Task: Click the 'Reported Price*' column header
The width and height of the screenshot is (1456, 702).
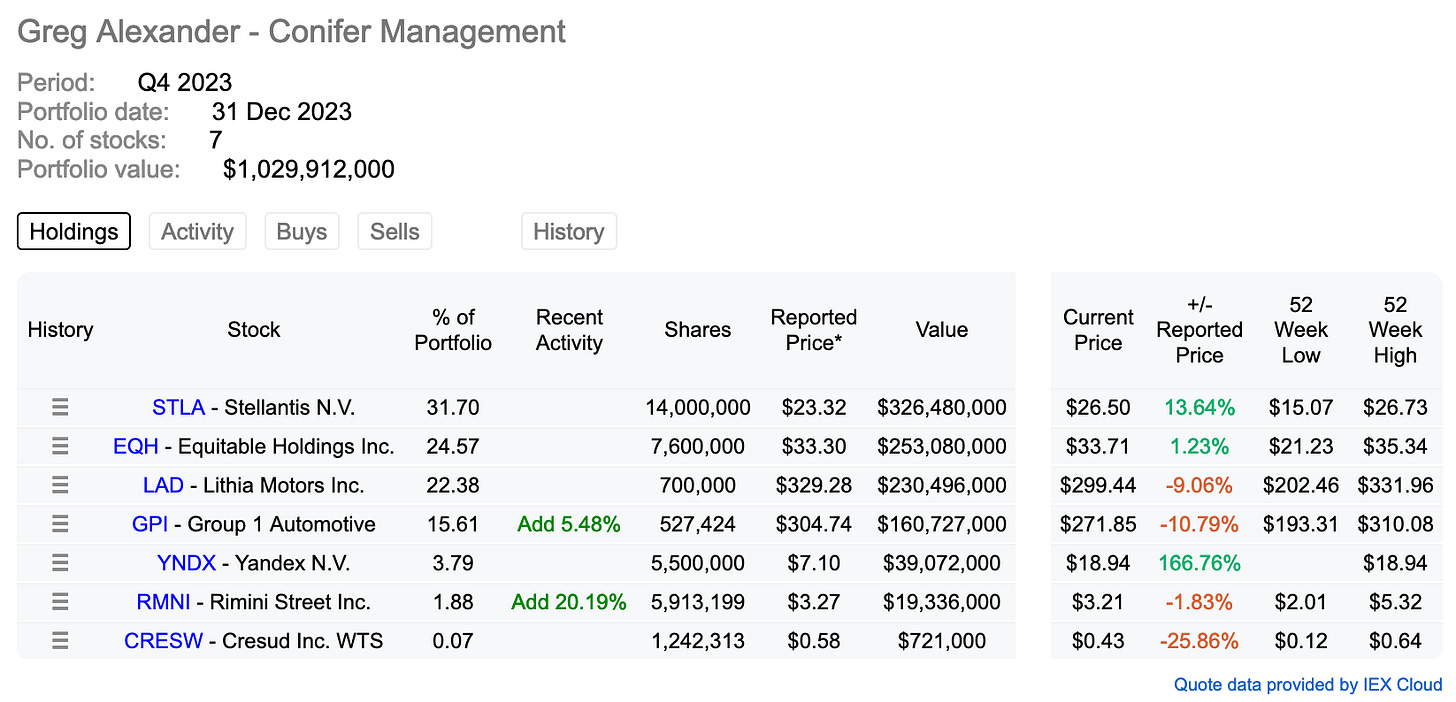Action: pyautogui.click(x=814, y=330)
